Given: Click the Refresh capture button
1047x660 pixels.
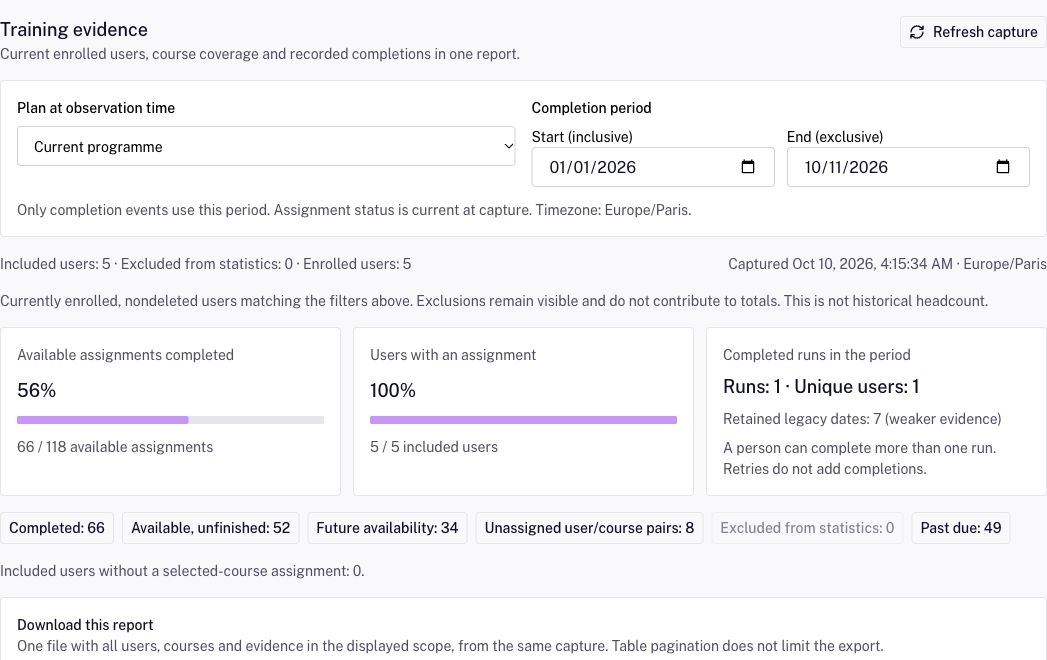Looking at the screenshot, I should (973, 32).
